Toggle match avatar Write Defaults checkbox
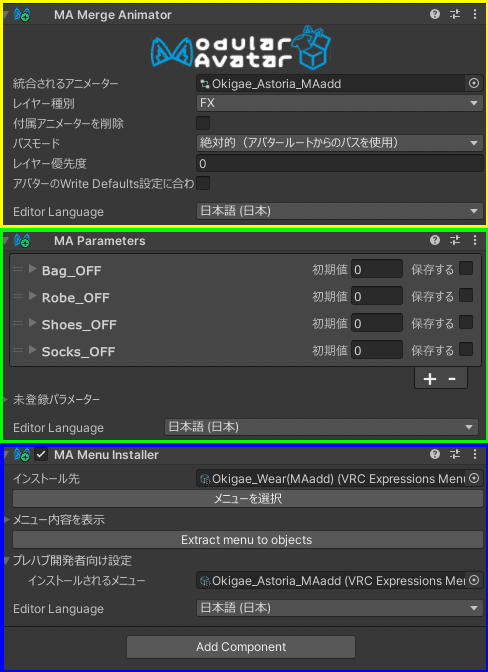 click(203, 184)
